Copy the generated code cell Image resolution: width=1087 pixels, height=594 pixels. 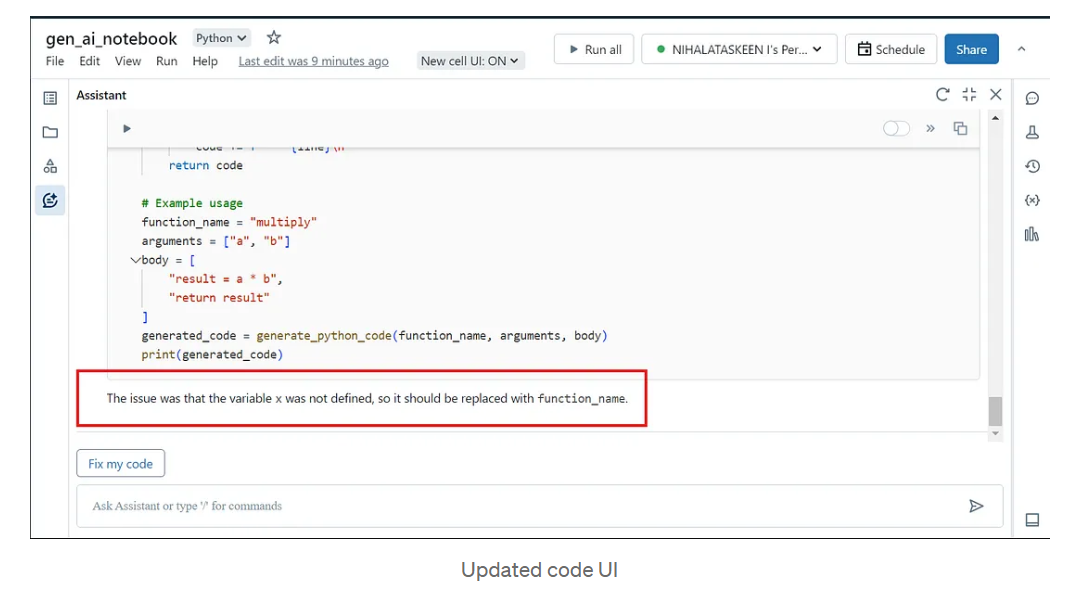[960, 128]
